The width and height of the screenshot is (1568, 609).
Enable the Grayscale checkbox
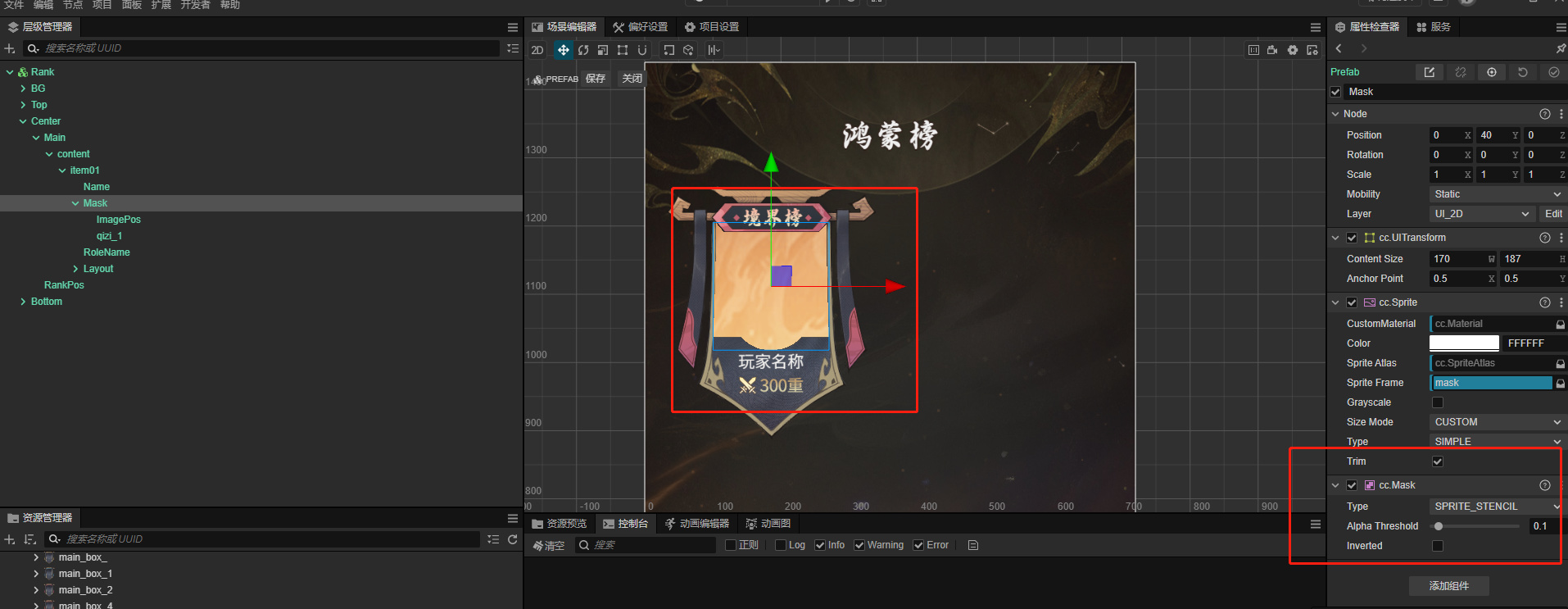click(x=1438, y=402)
